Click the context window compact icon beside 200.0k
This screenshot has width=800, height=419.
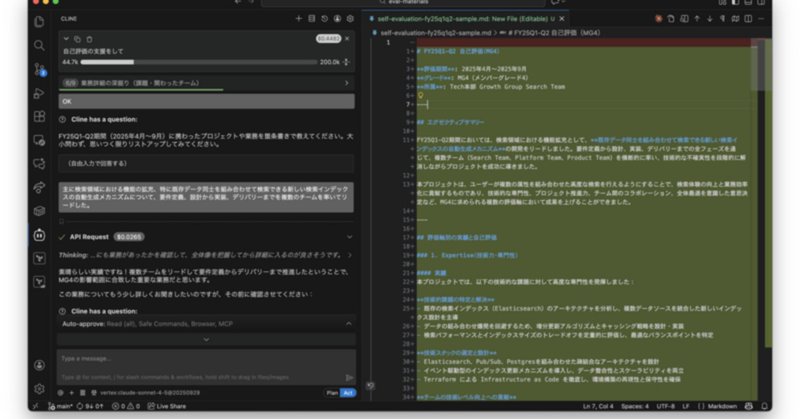click(x=346, y=62)
